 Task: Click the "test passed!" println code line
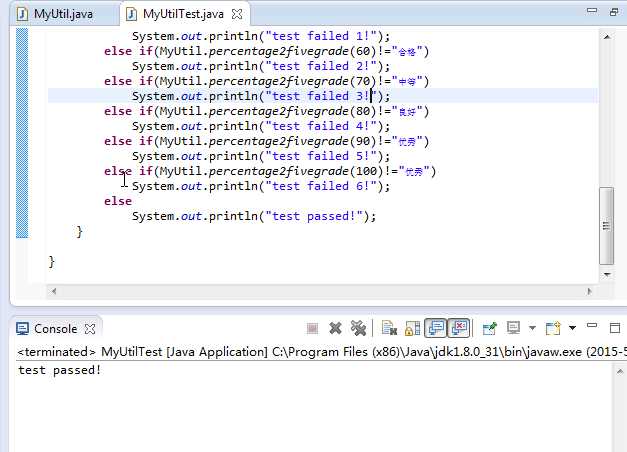tap(254, 216)
